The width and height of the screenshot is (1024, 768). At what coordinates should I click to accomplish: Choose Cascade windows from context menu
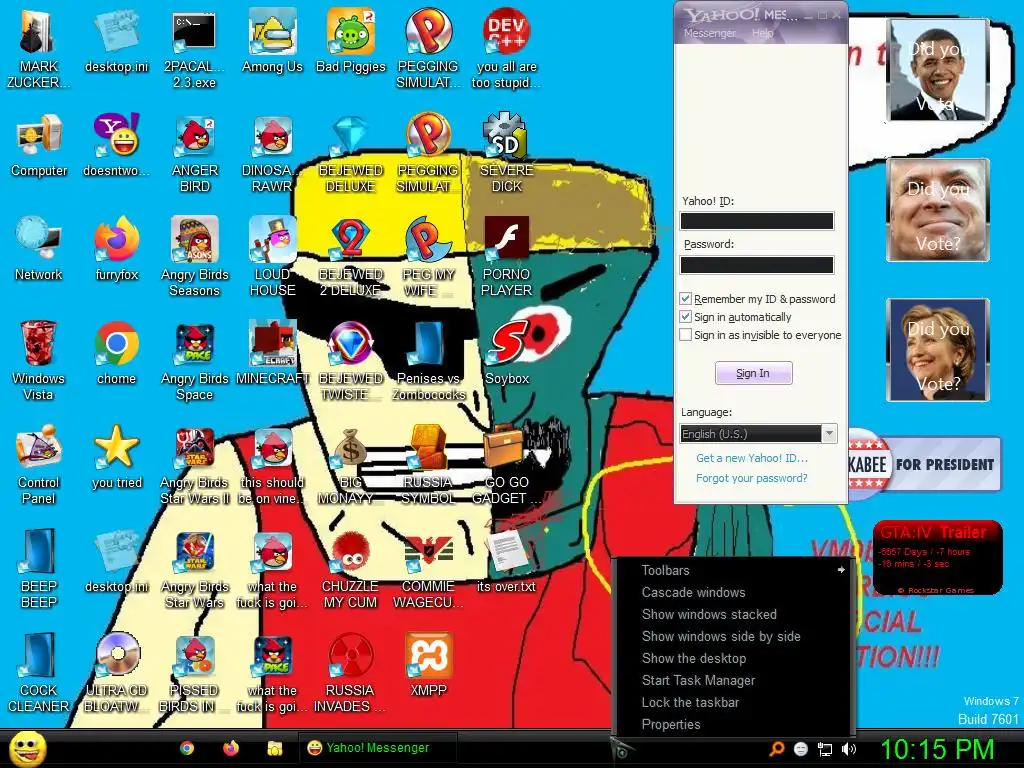[x=694, y=592]
